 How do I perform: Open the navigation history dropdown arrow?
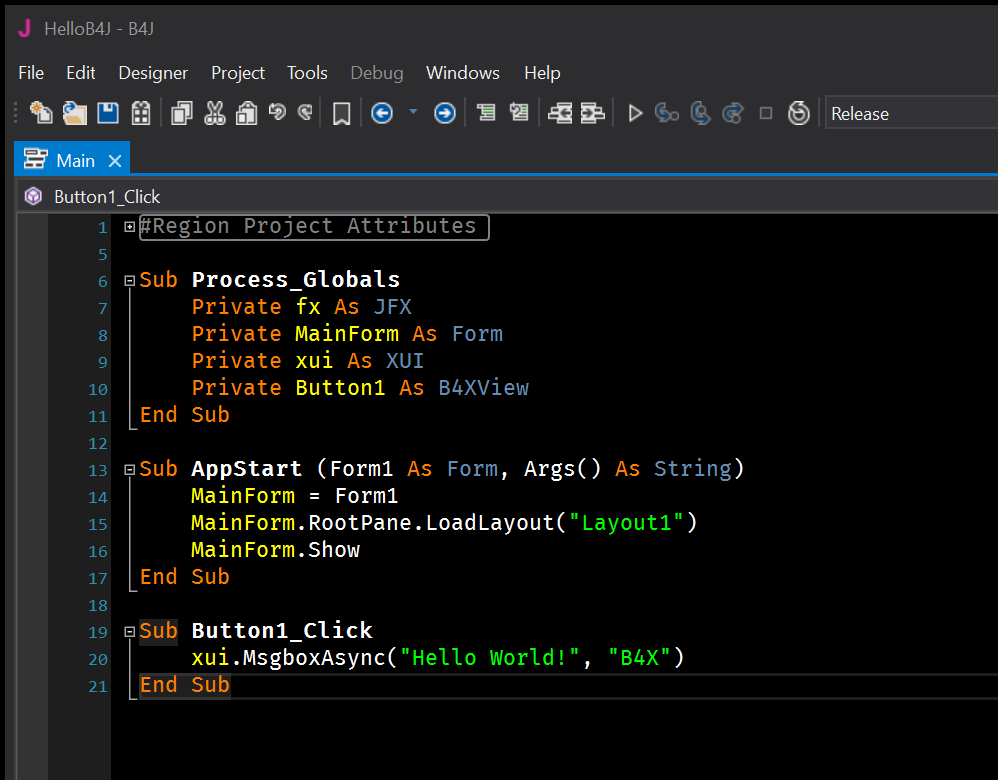413,112
